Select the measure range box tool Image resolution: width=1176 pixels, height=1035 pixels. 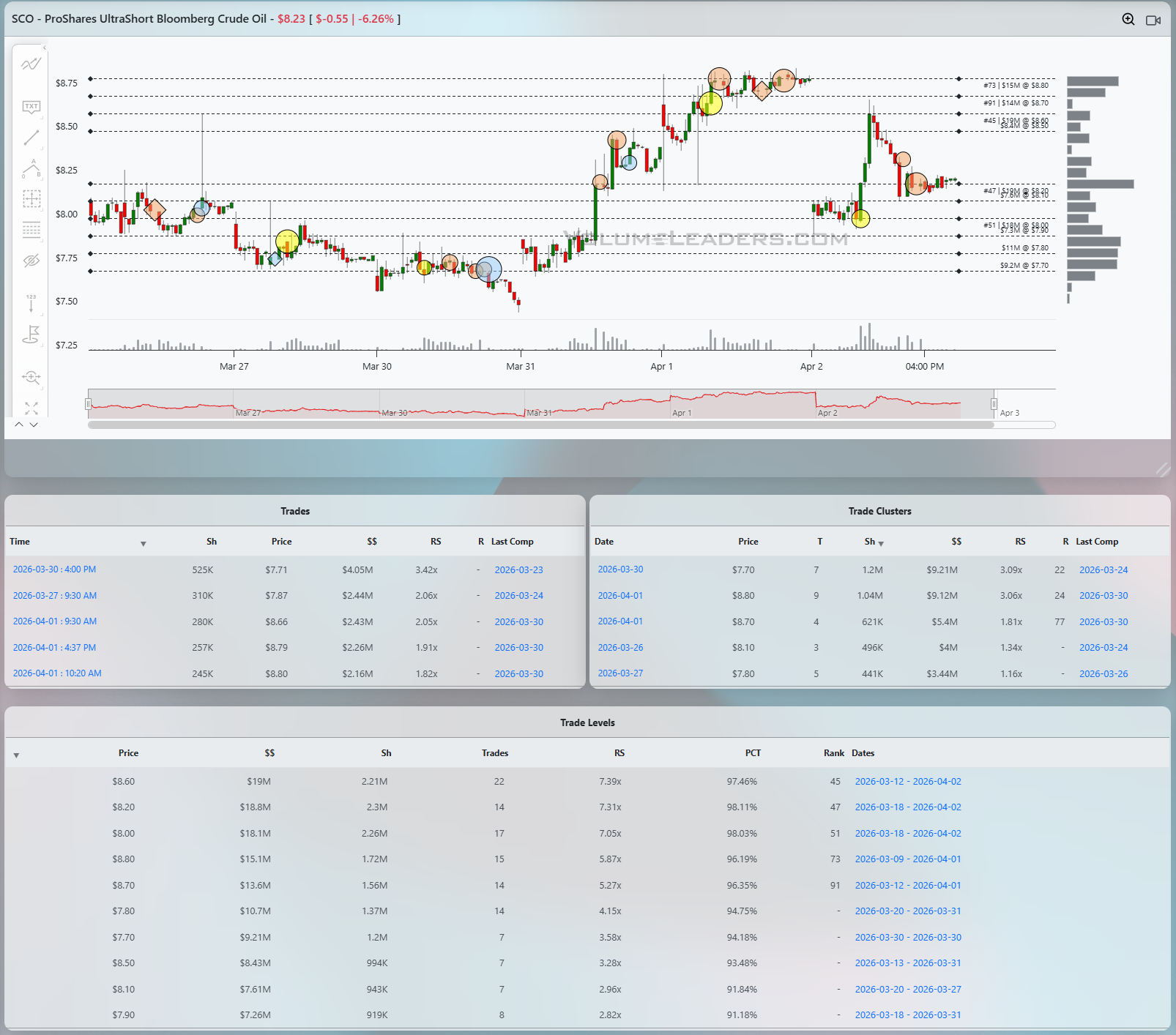31,198
